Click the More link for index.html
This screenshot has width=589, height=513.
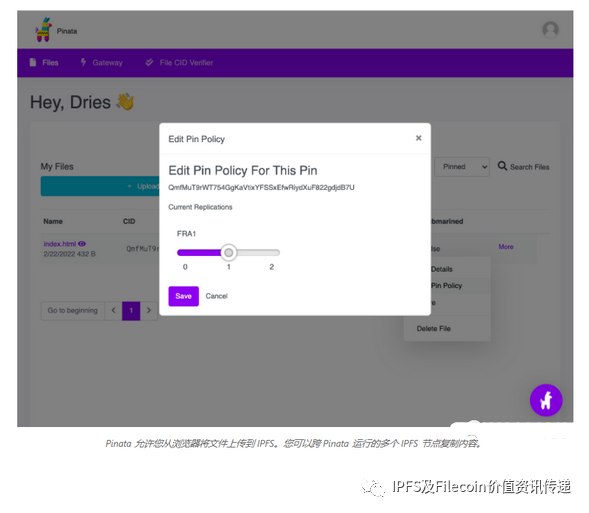point(506,247)
